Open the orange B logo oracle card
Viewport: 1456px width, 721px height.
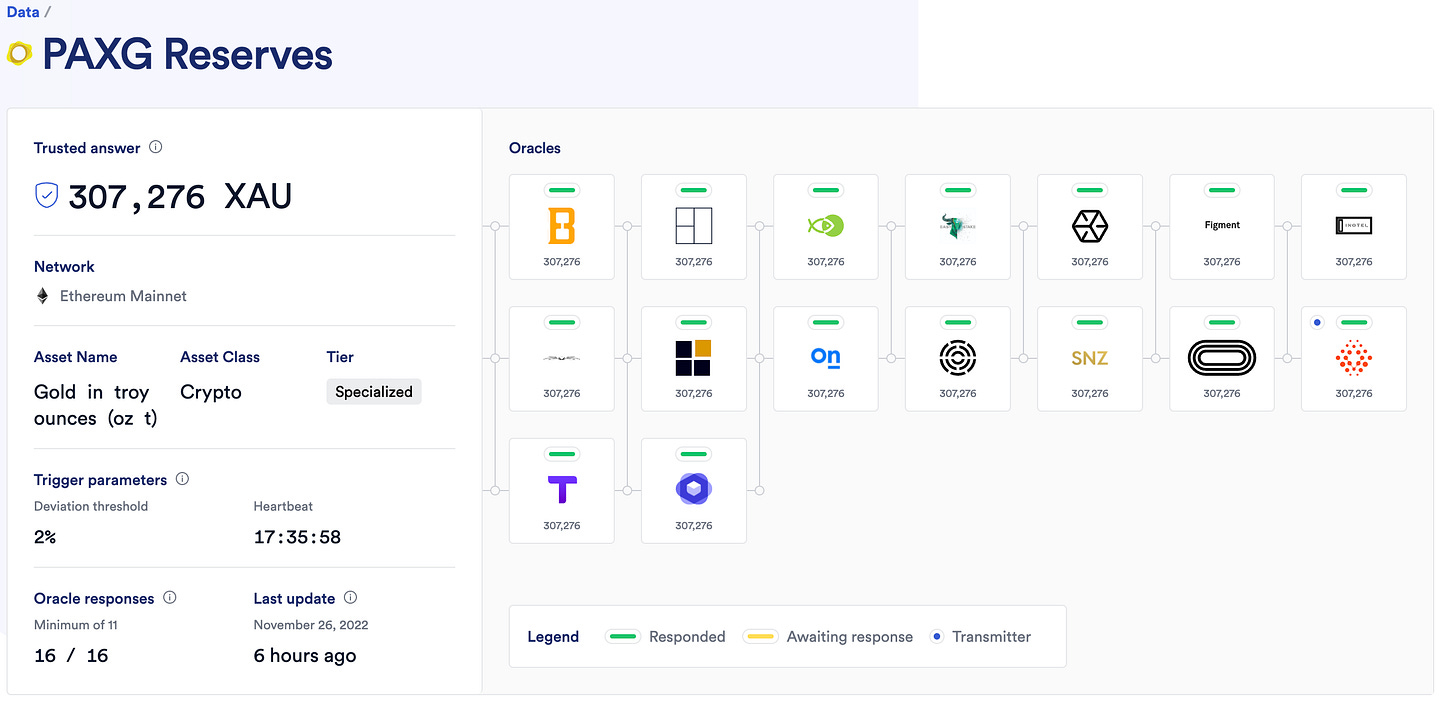(561, 227)
